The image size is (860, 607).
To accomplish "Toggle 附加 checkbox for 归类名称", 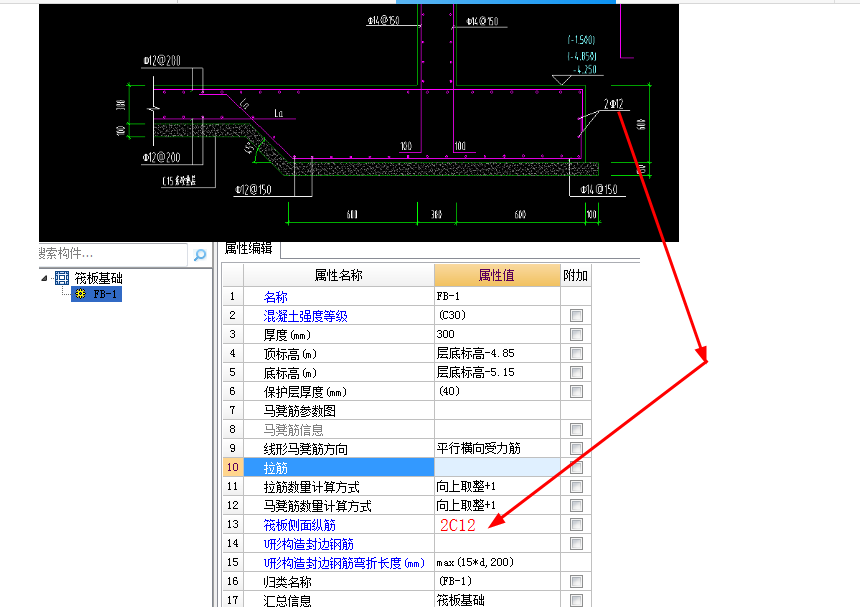I will (576, 581).
